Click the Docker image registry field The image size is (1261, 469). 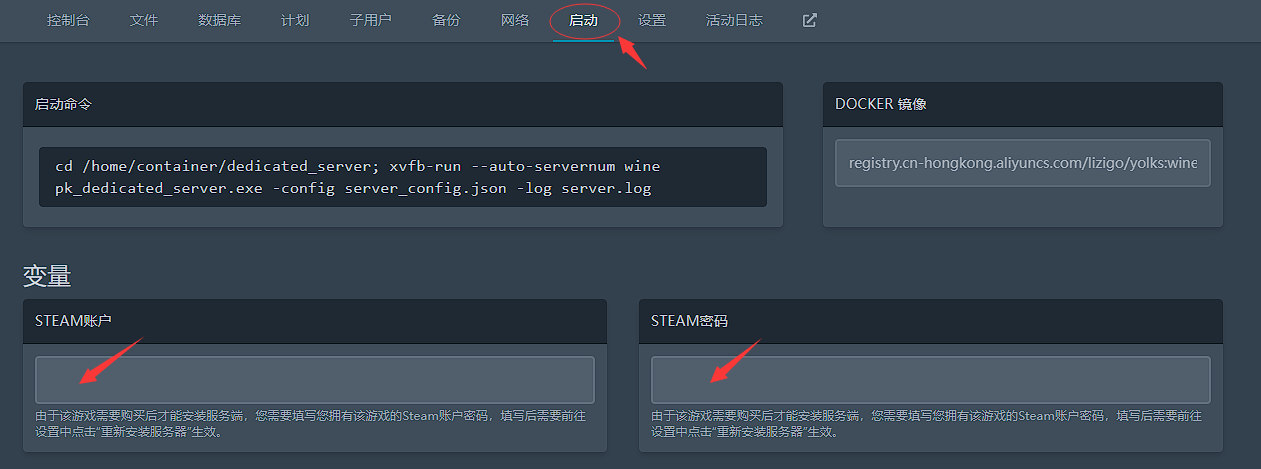pyautogui.click(x=1023, y=163)
